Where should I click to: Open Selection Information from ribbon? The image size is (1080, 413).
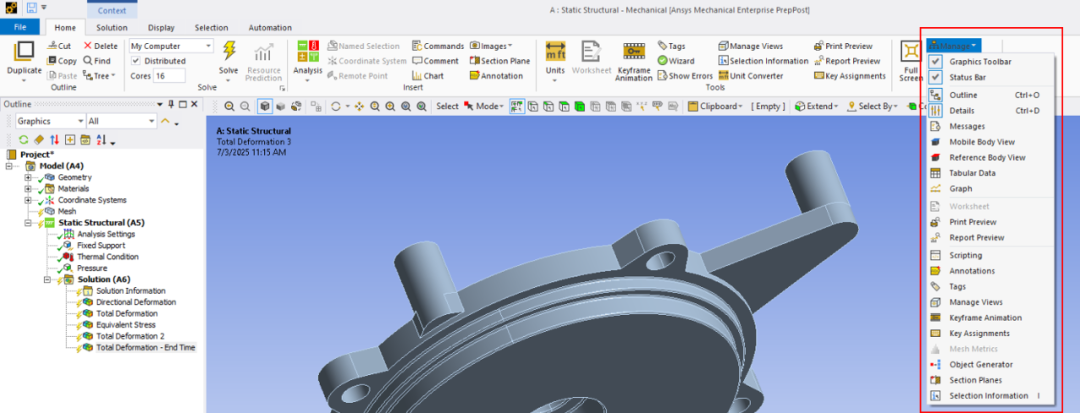[763, 61]
